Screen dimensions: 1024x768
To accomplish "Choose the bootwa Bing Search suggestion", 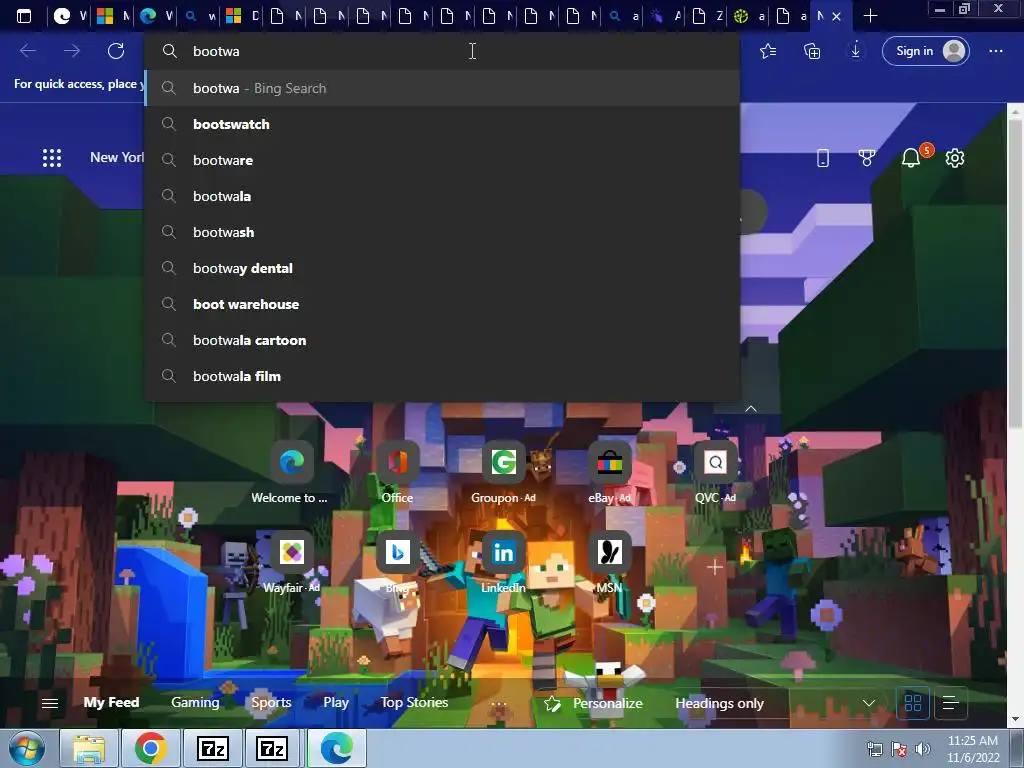I will coord(442,88).
